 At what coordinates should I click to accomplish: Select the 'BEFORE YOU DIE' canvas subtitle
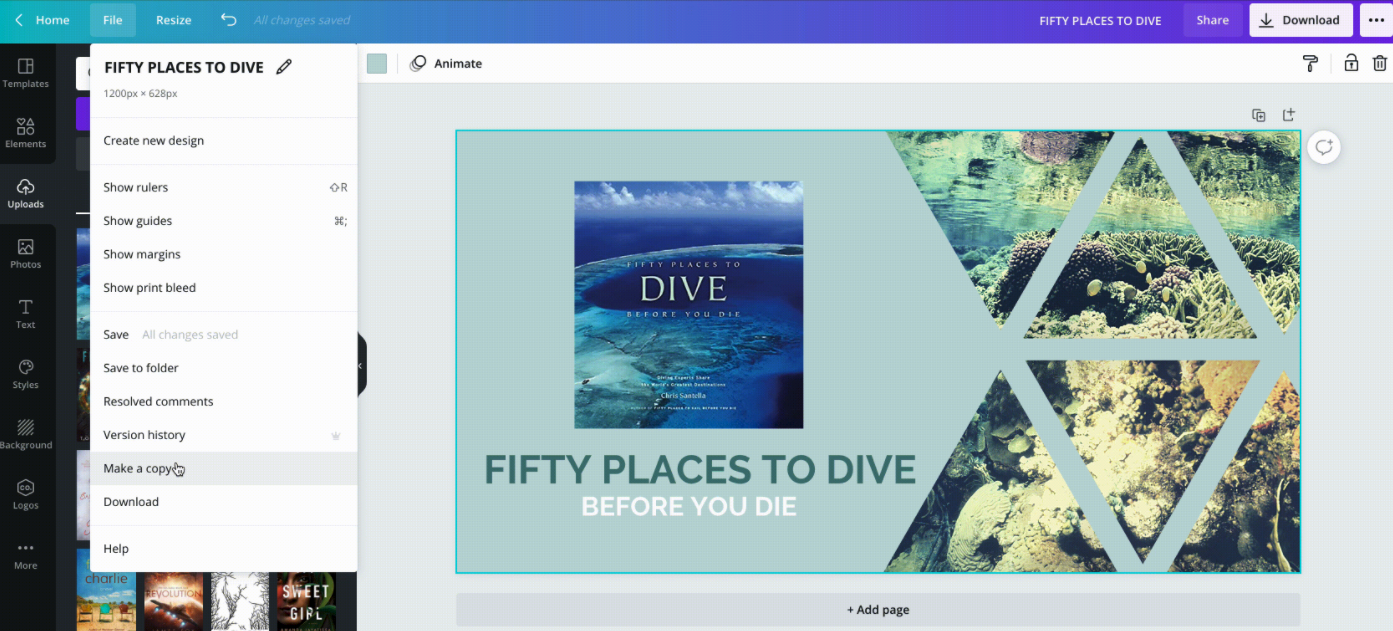point(689,507)
